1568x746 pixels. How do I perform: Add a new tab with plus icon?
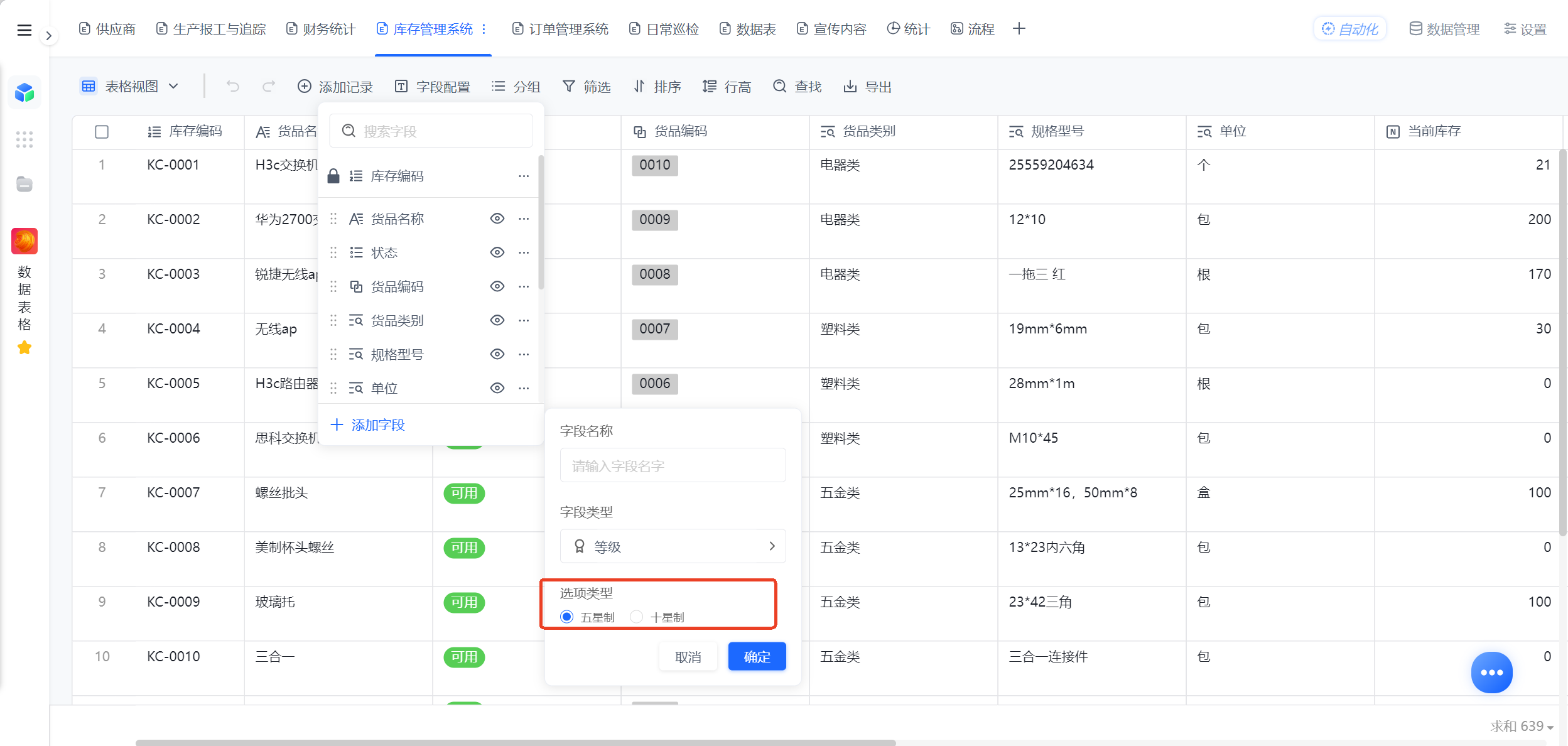pyautogui.click(x=1019, y=29)
